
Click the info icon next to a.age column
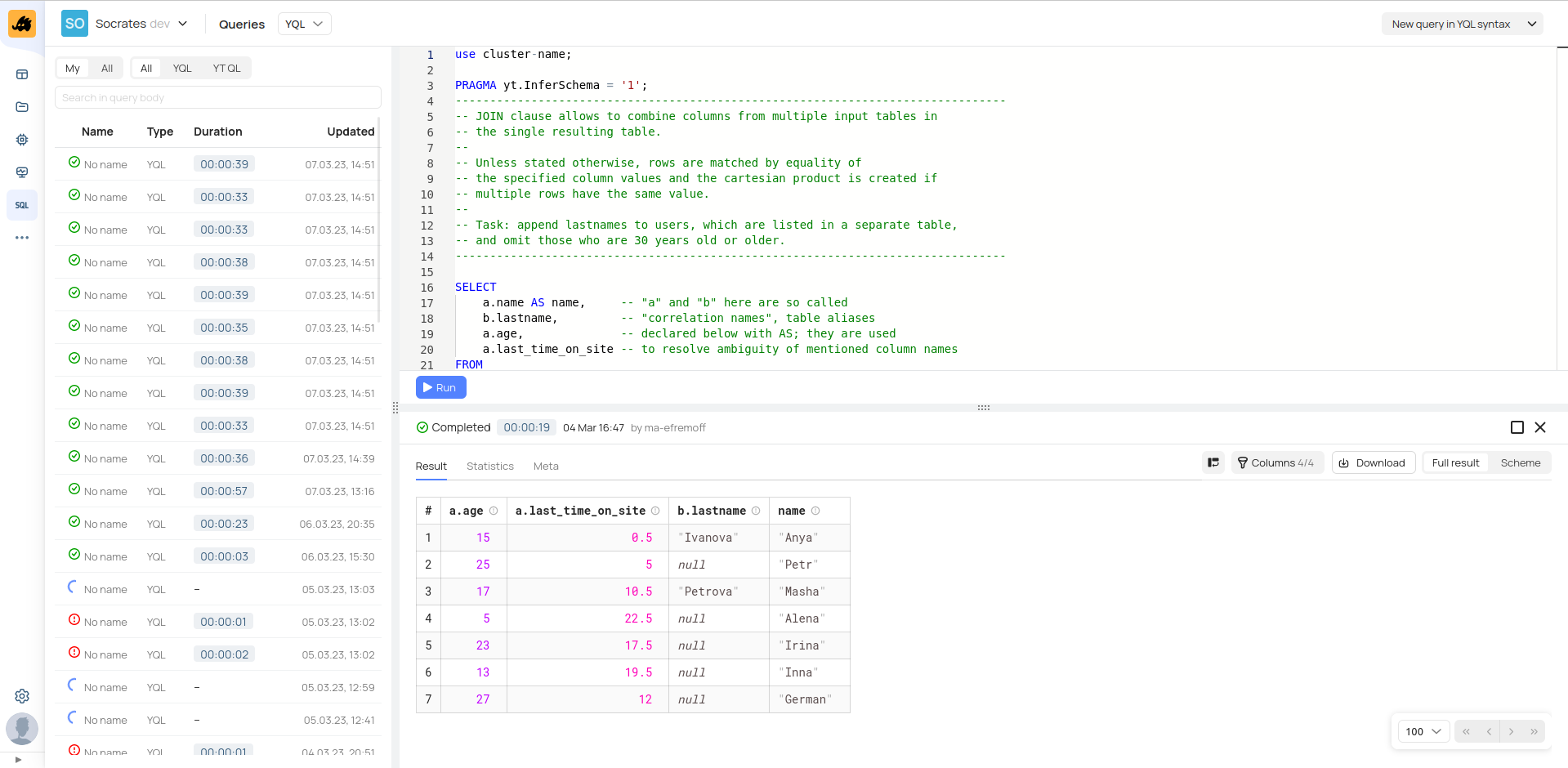pyautogui.click(x=494, y=511)
